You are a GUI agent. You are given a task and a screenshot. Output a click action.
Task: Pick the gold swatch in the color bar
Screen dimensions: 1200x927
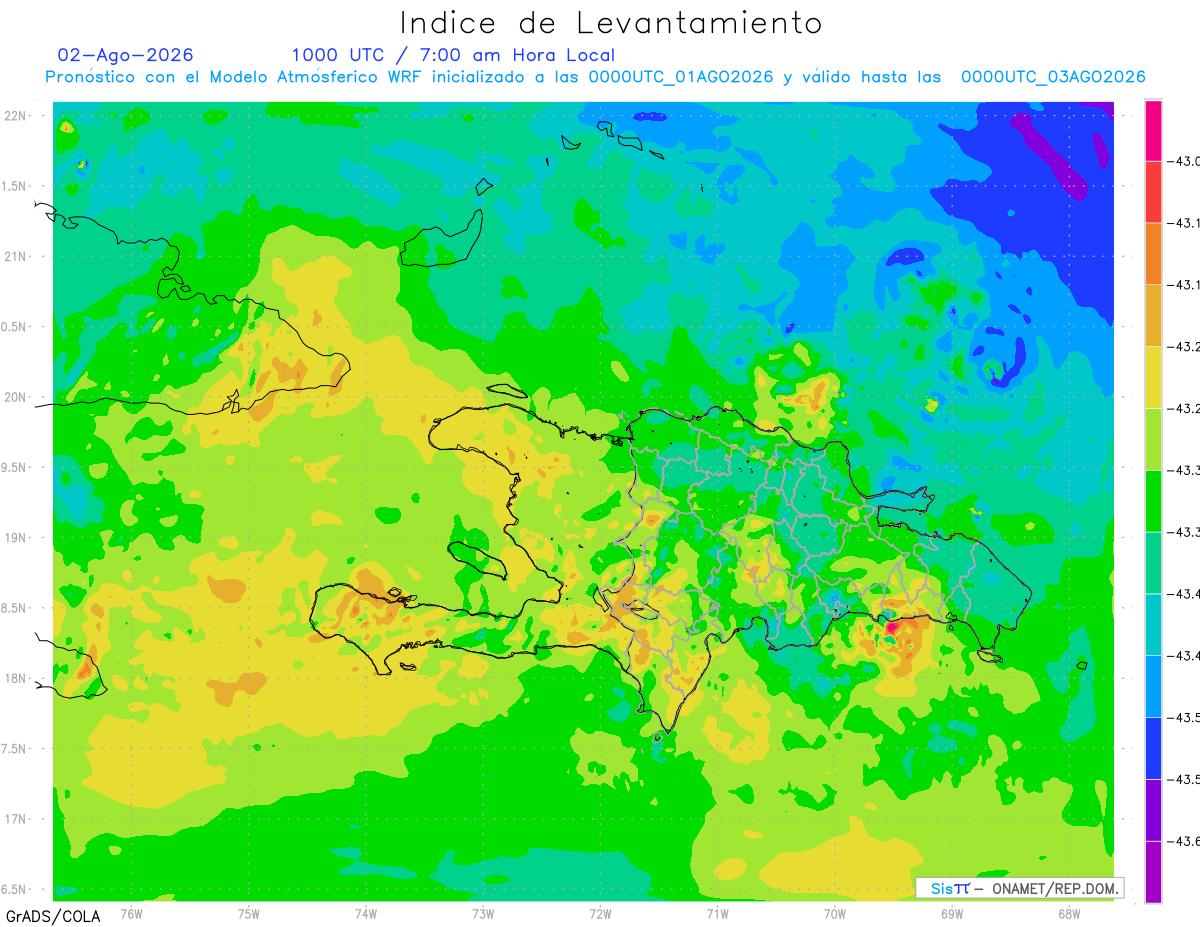tap(1153, 315)
